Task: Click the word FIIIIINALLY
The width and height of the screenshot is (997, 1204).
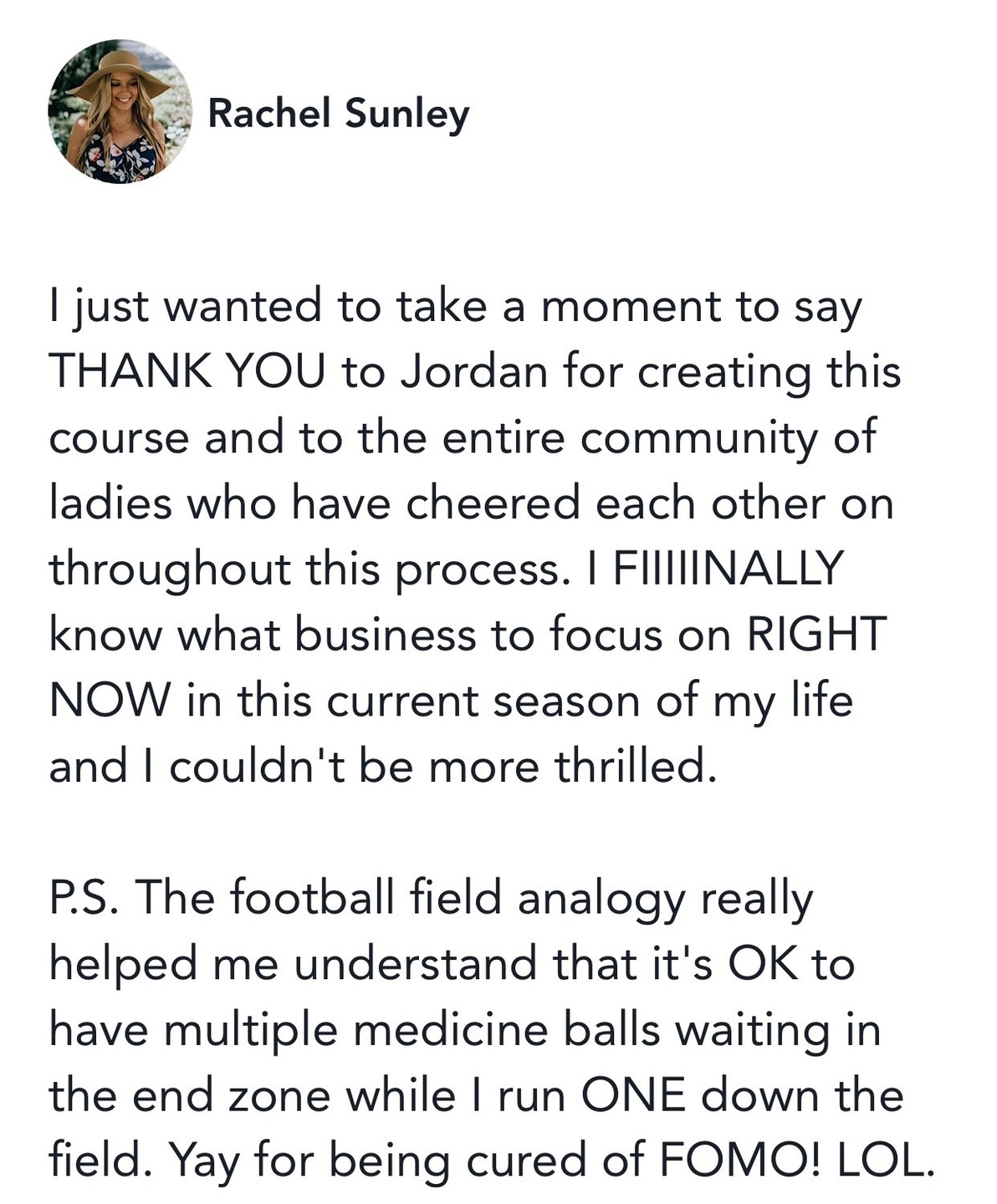Action: [x=727, y=569]
